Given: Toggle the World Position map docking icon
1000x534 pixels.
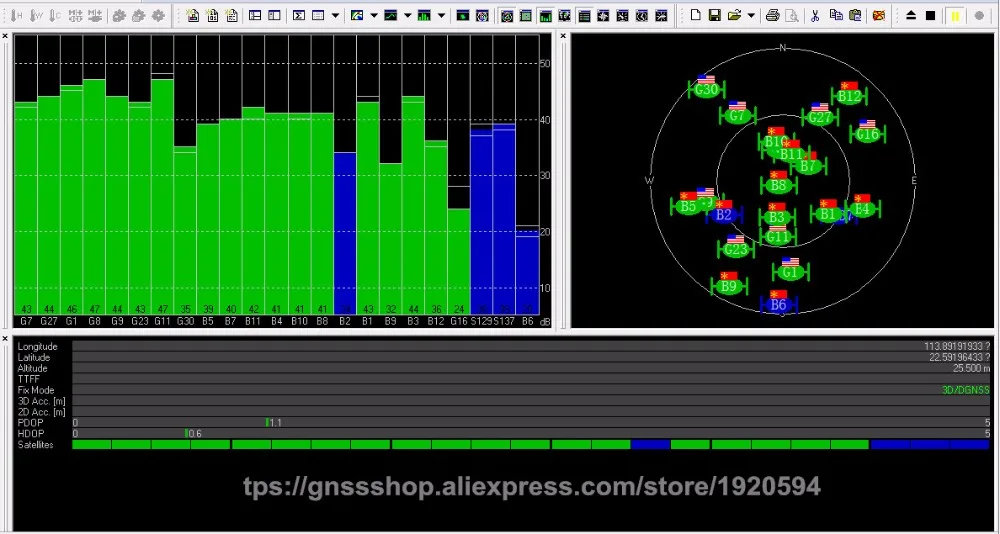Looking at the screenshot, I should 564,15.
